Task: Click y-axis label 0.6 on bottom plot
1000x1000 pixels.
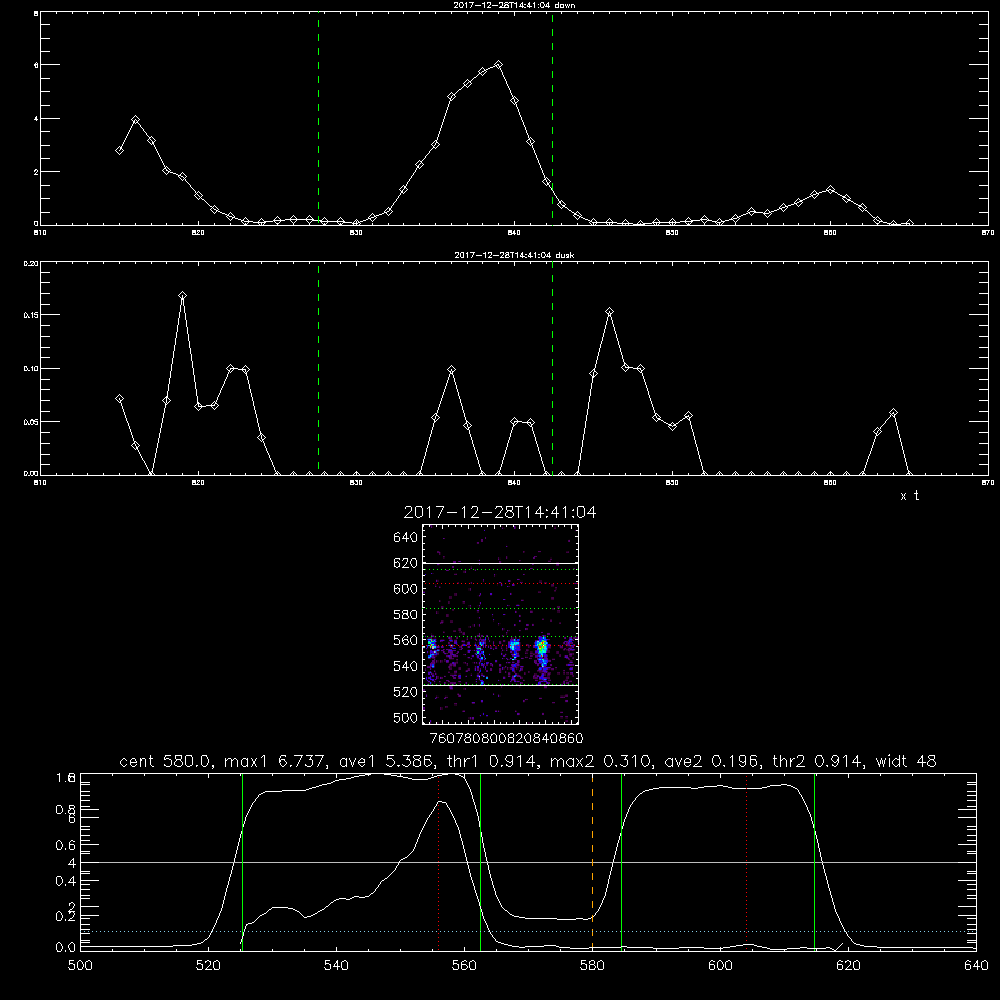Action: (x=66, y=845)
